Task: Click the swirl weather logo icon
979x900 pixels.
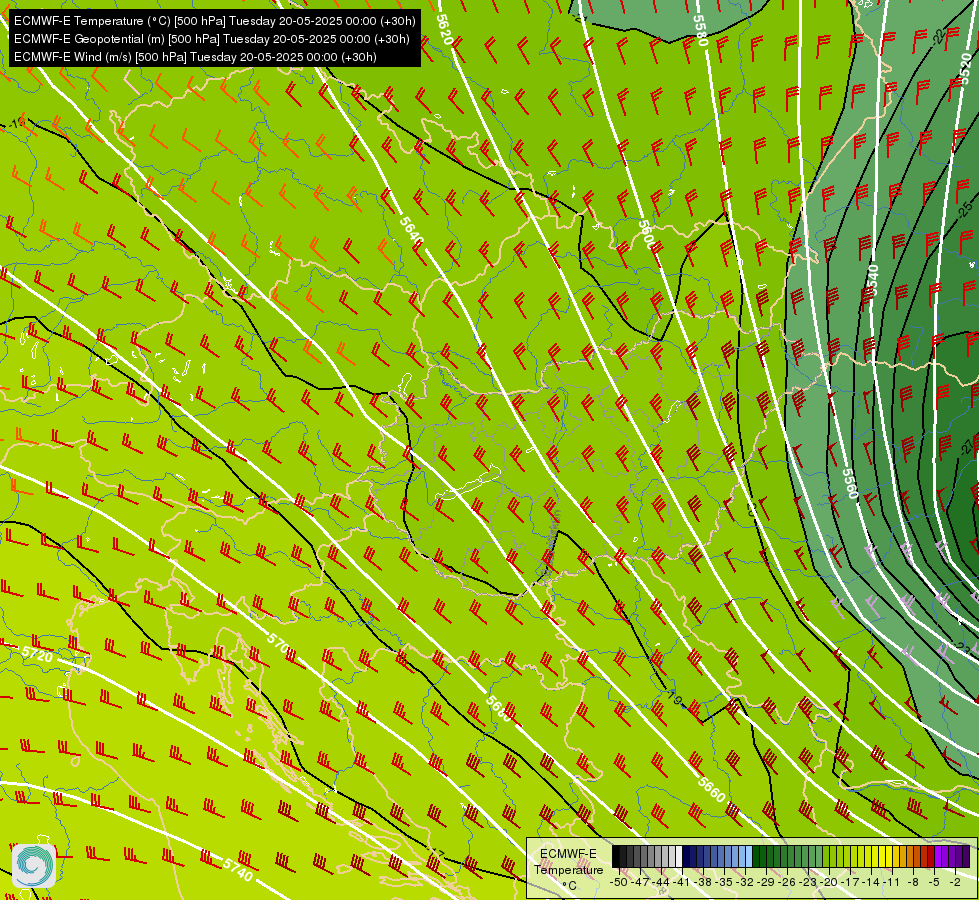Action: click(x=34, y=865)
